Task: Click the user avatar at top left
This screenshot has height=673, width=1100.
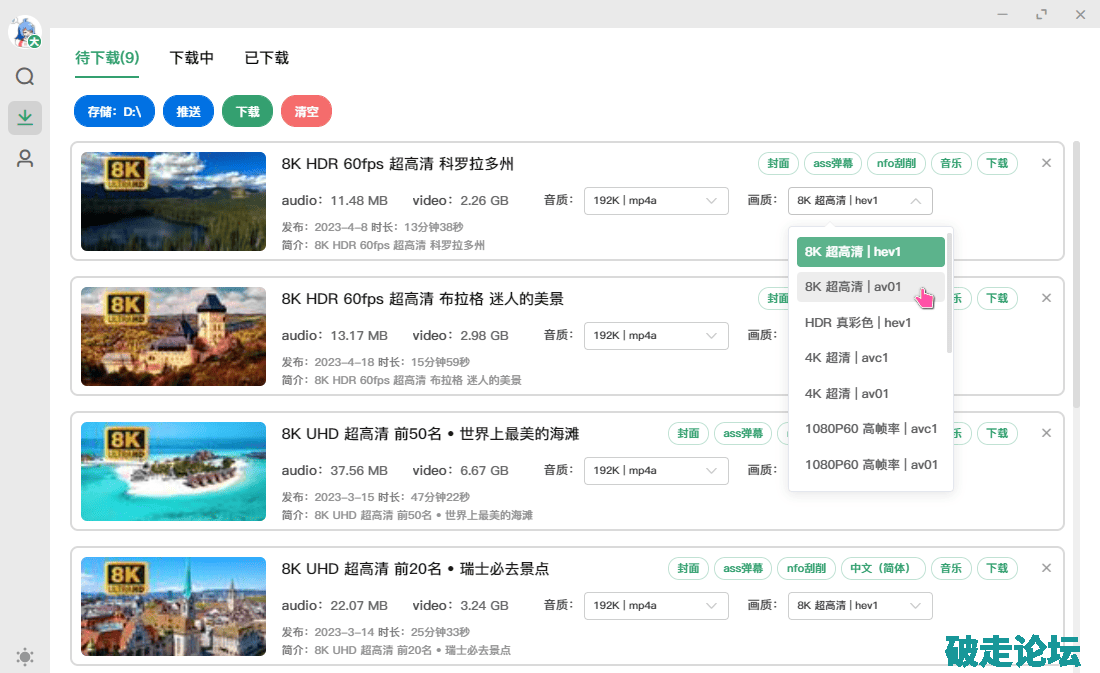Action: click(x=24, y=32)
